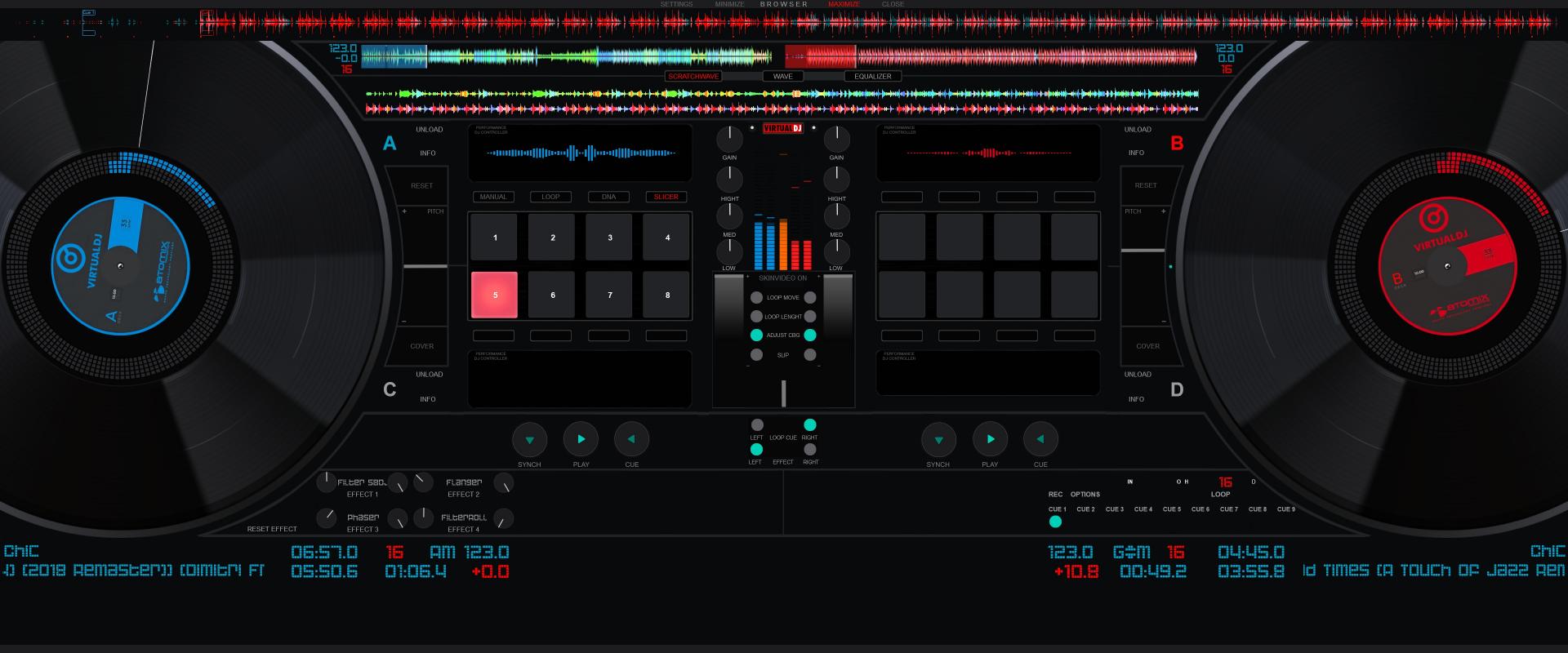Click RESET EFFECT button
This screenshot has height=653, width=1568.
click(272, 529)
